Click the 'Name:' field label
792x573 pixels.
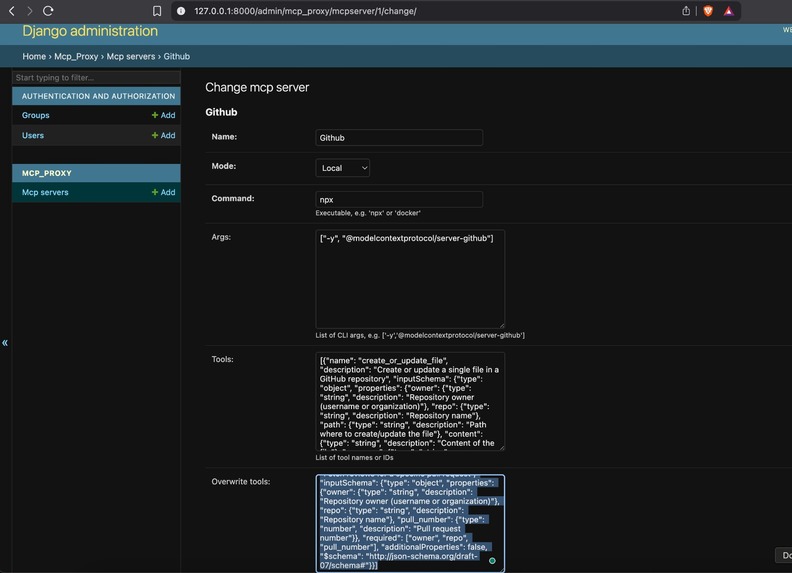[x=224, y=136]
